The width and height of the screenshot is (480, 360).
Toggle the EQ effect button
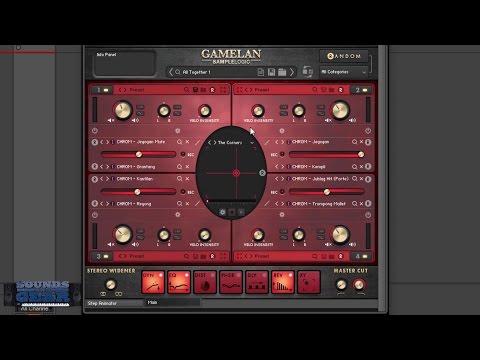coord(179,282)
